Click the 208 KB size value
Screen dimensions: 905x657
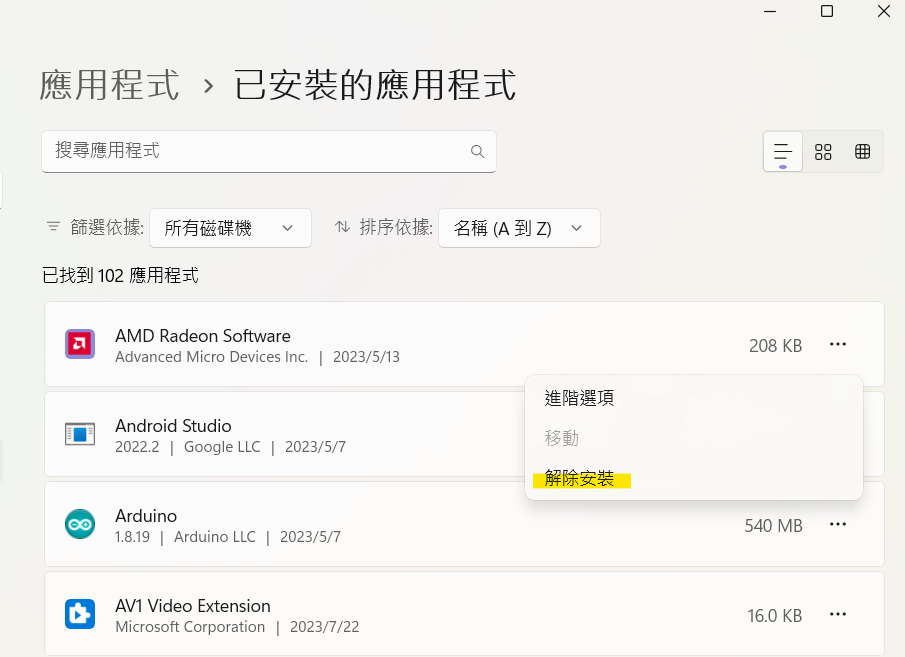click(x=776, y=345)
